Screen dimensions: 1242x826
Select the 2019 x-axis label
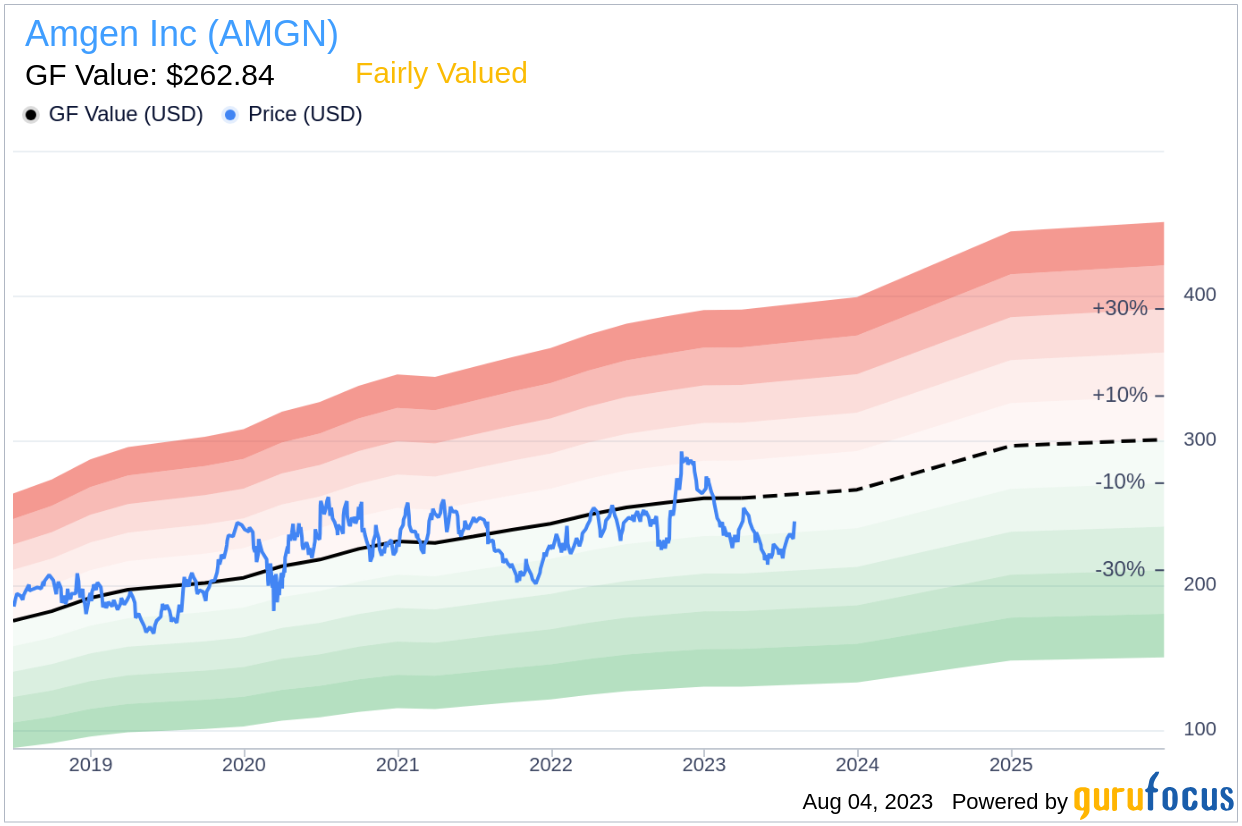[x=91, y=765]
